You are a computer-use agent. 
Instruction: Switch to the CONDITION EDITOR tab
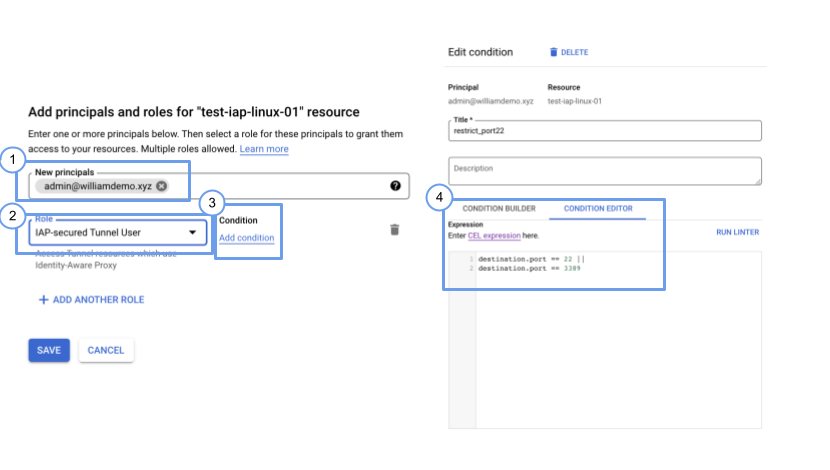click(598, 209)
